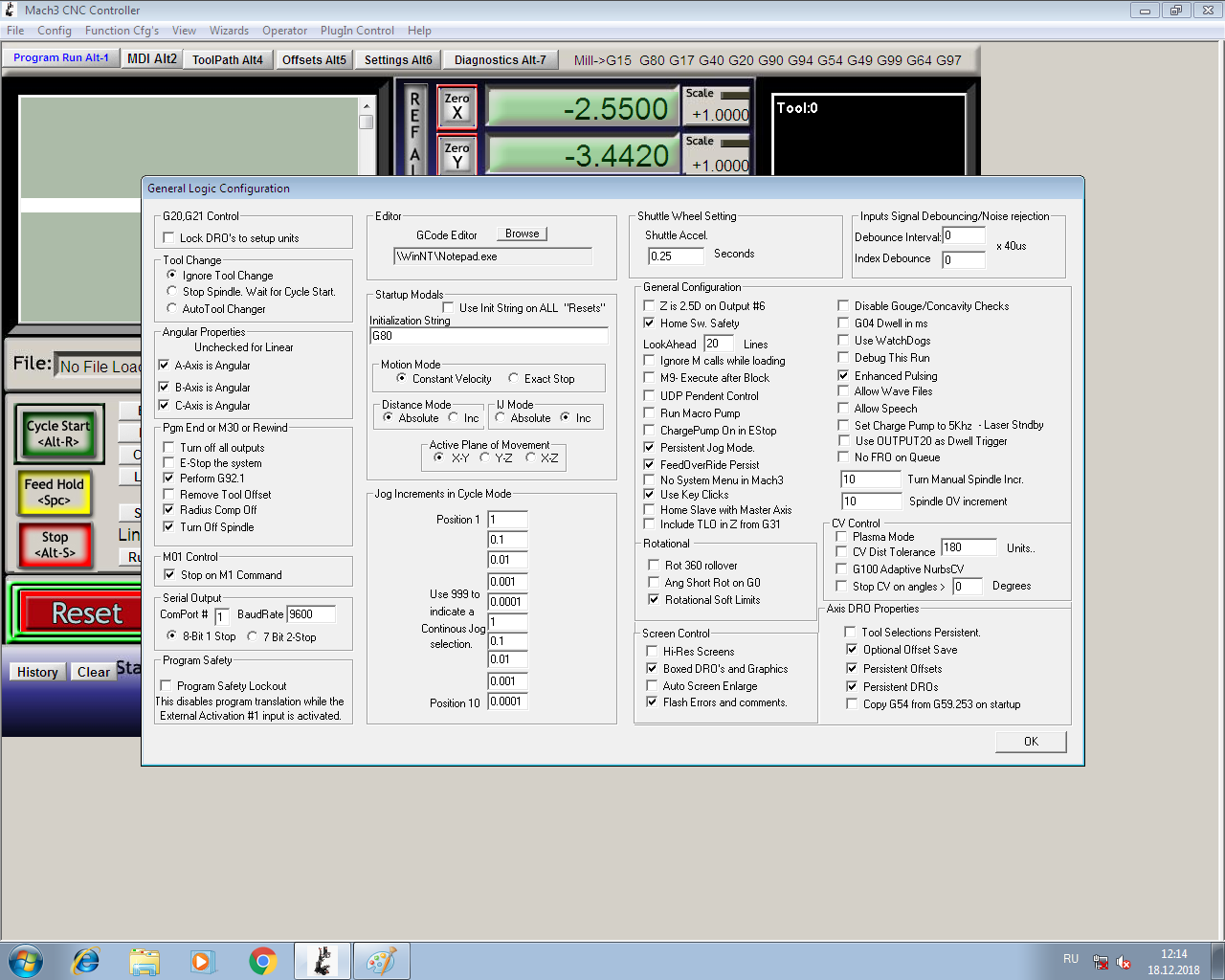The image size is (1225, 980).
Task: Click the Windows Start button
Action: [26, 961]
